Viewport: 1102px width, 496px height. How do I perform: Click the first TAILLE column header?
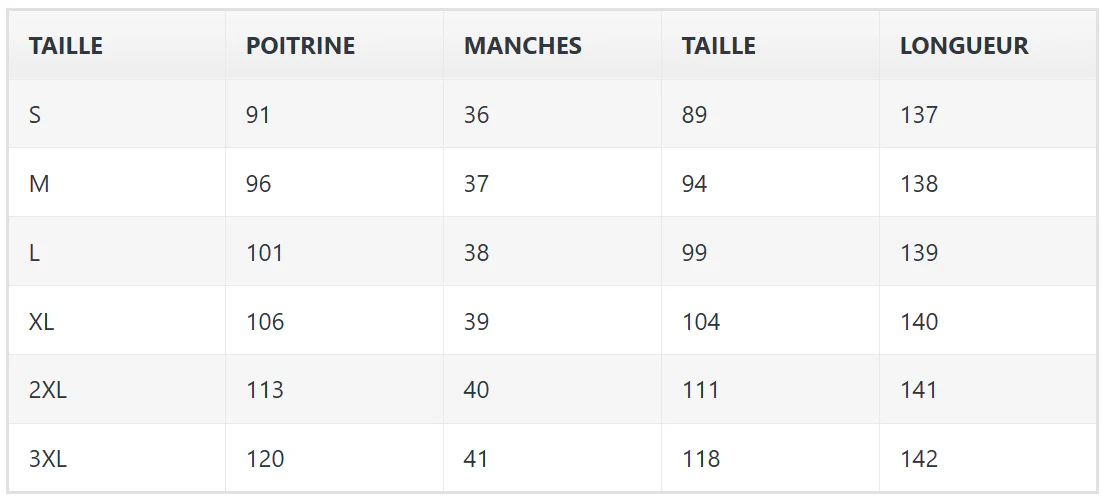point(65,46)
